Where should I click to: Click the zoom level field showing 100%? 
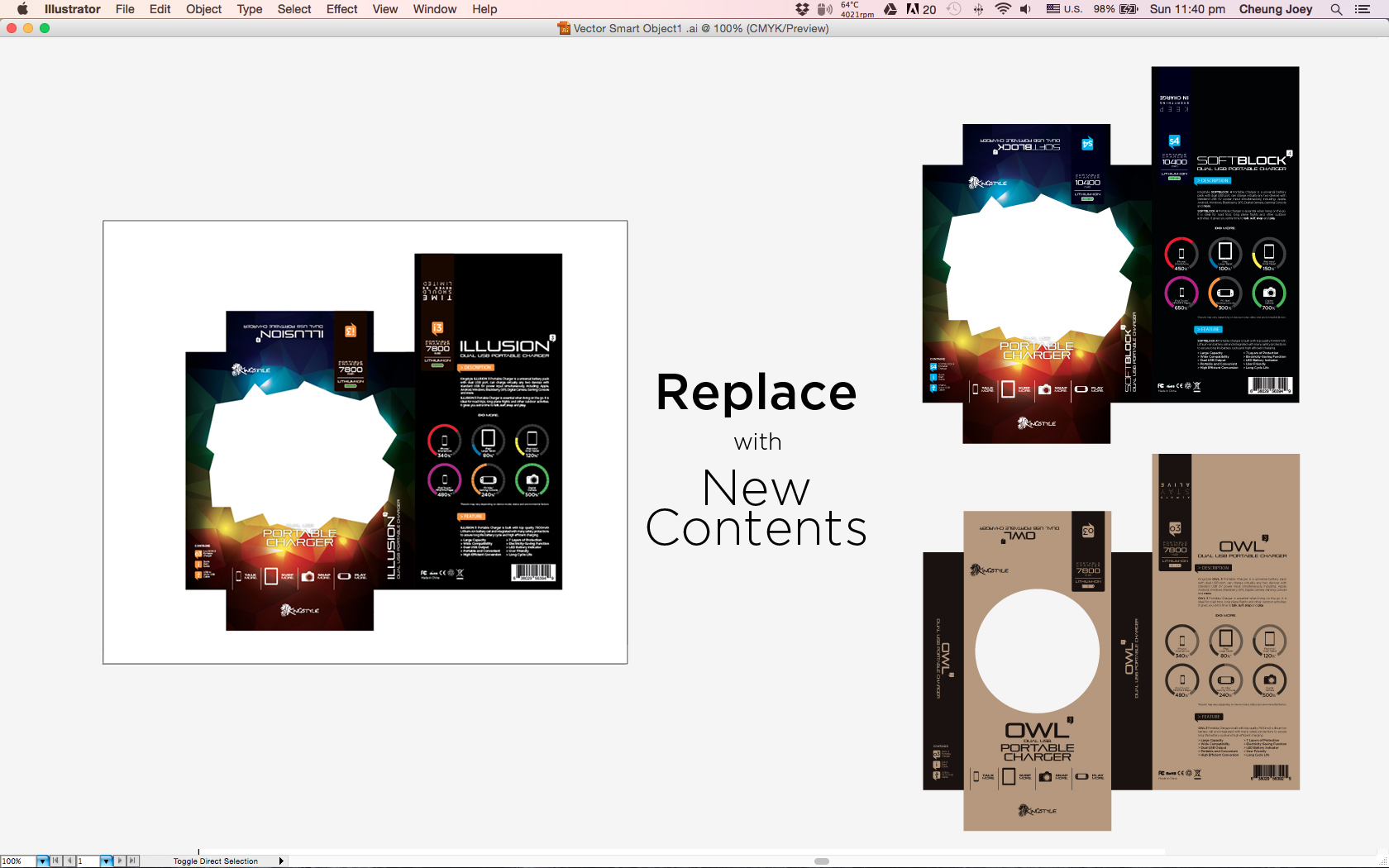pyautogui.click(x=18, y=861)
